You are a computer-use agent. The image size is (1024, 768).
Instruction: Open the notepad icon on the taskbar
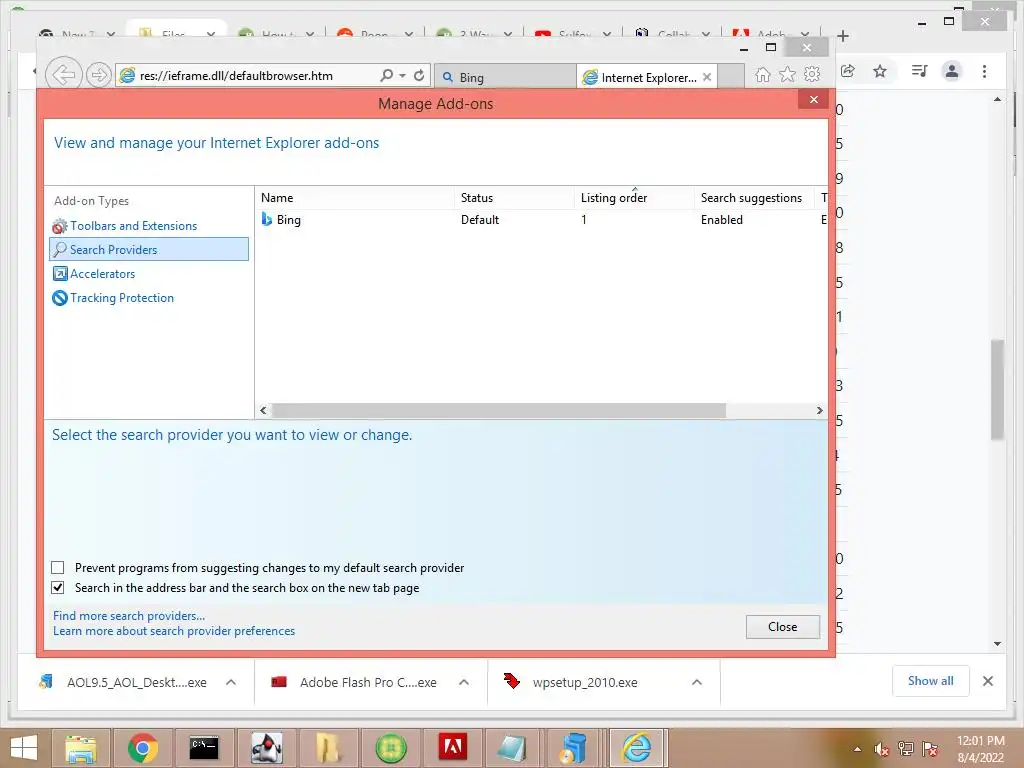coord(511,748)
